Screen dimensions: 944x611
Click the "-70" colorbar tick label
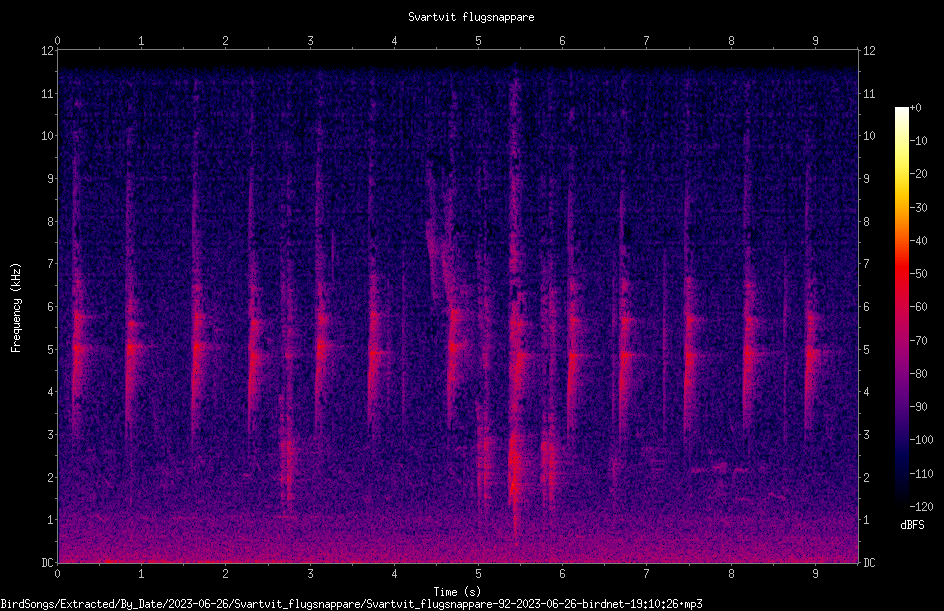tap(919, 341)
